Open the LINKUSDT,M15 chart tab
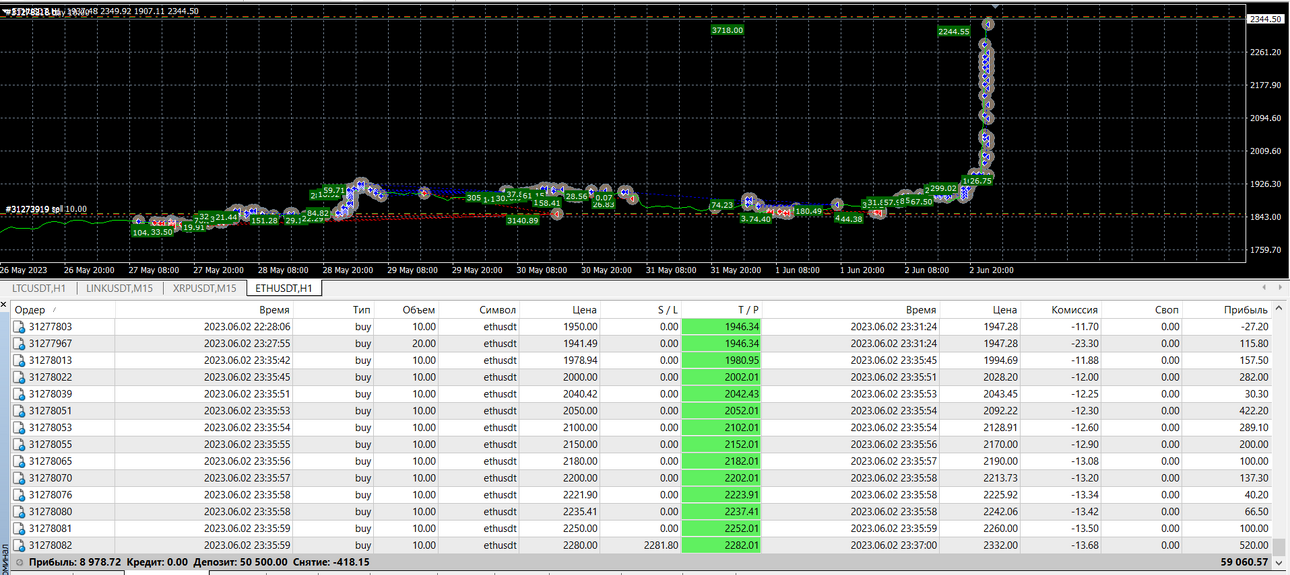1290x575 pixels. [120, 288]
